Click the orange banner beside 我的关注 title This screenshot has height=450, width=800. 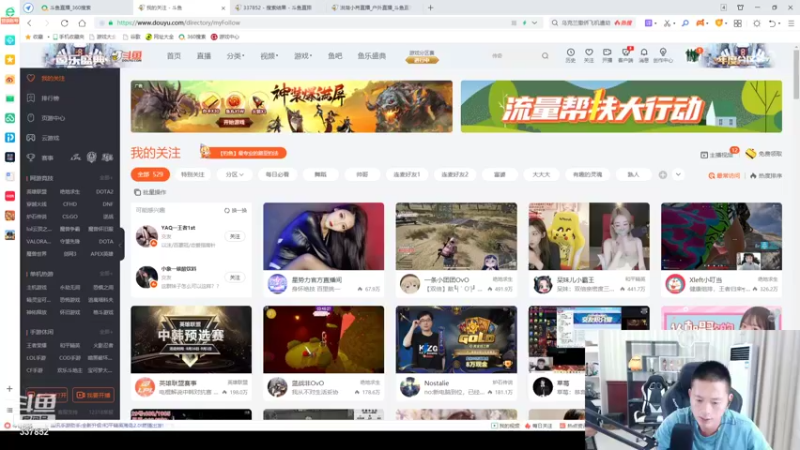(x=244, y=153)
